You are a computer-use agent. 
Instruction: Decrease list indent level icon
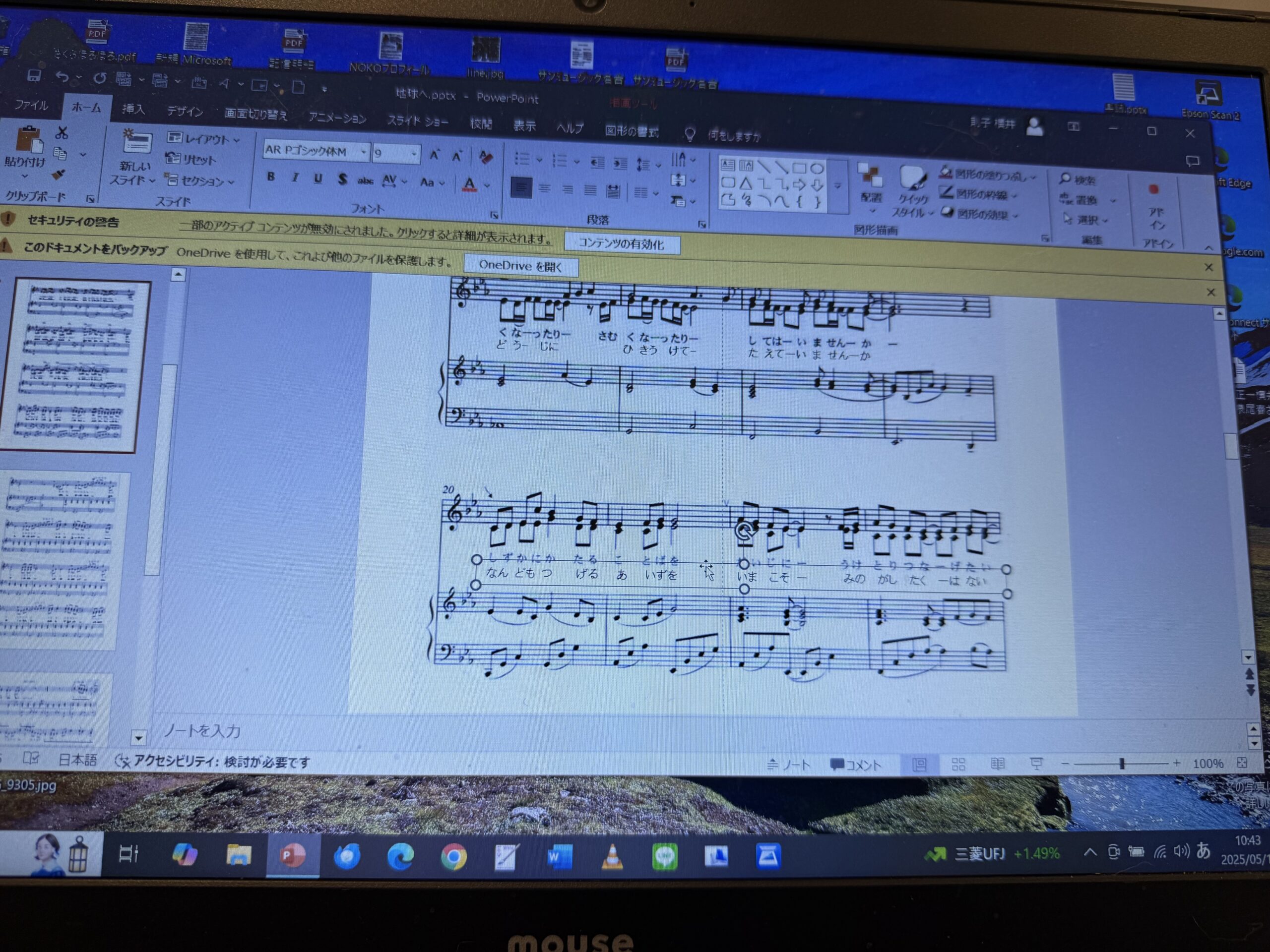pos(597,163)
